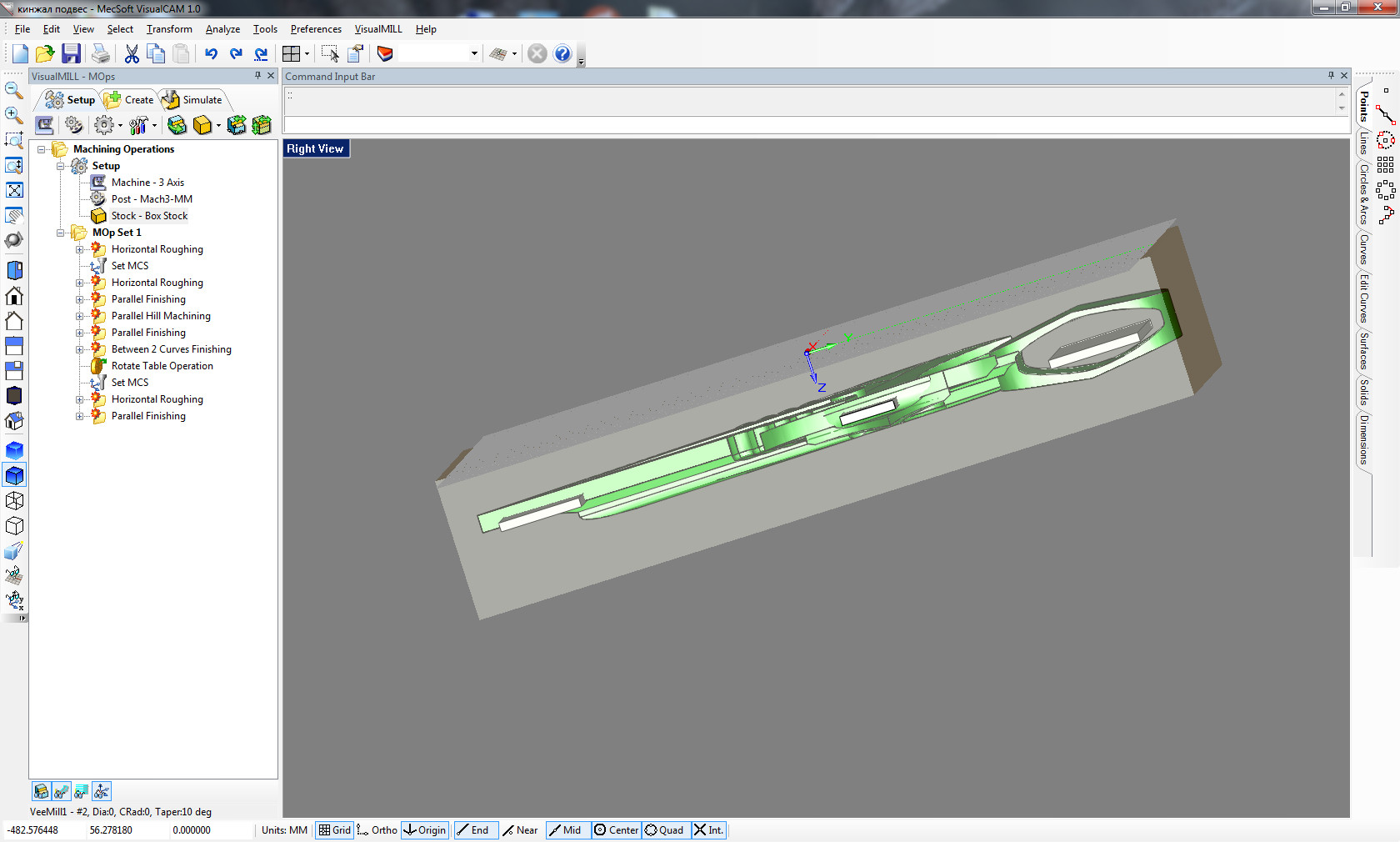Toggle Ortho mode in status bar
Screen dimensions: 1400x842
(x=377, y=830)
